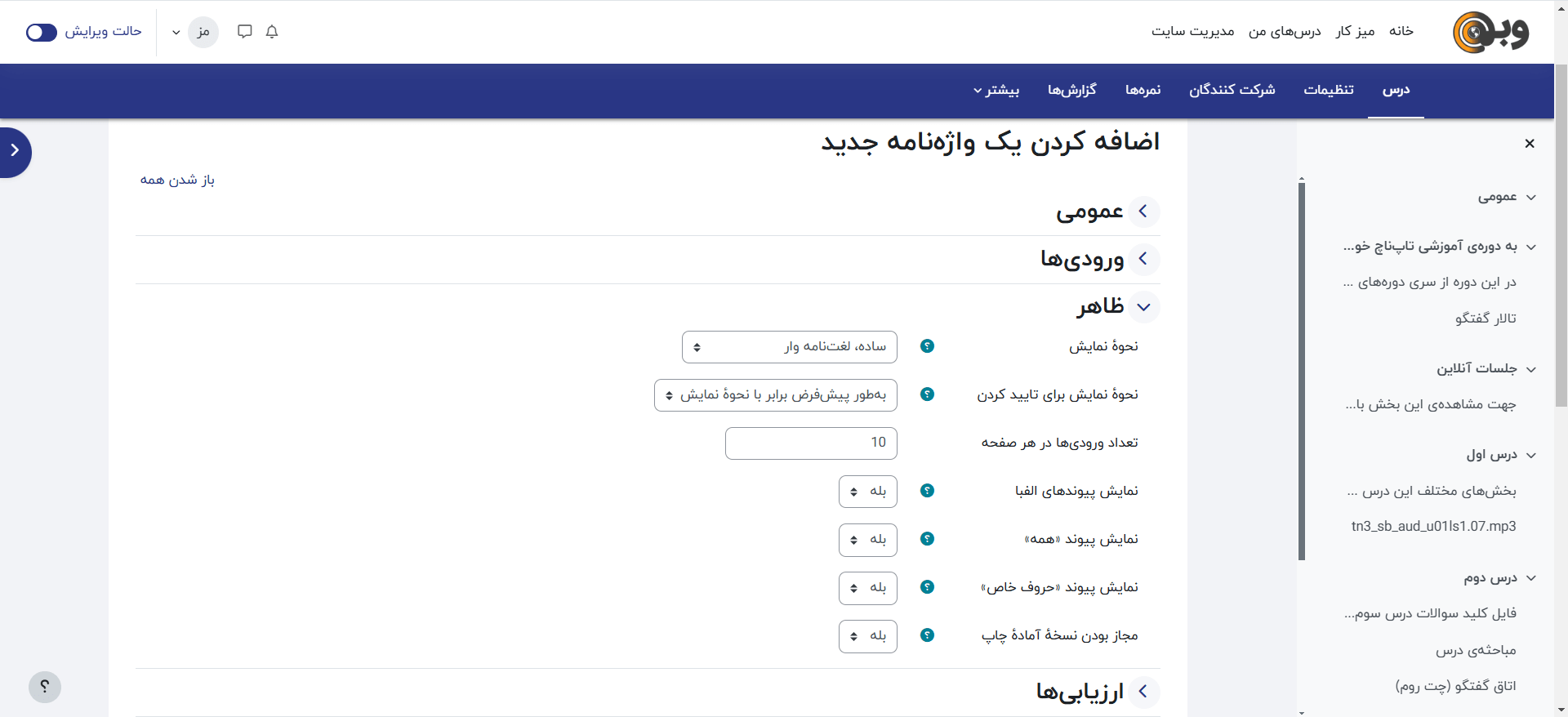Open the notifications bell icon
The image size is (1568, 717).
click(272, 32)
